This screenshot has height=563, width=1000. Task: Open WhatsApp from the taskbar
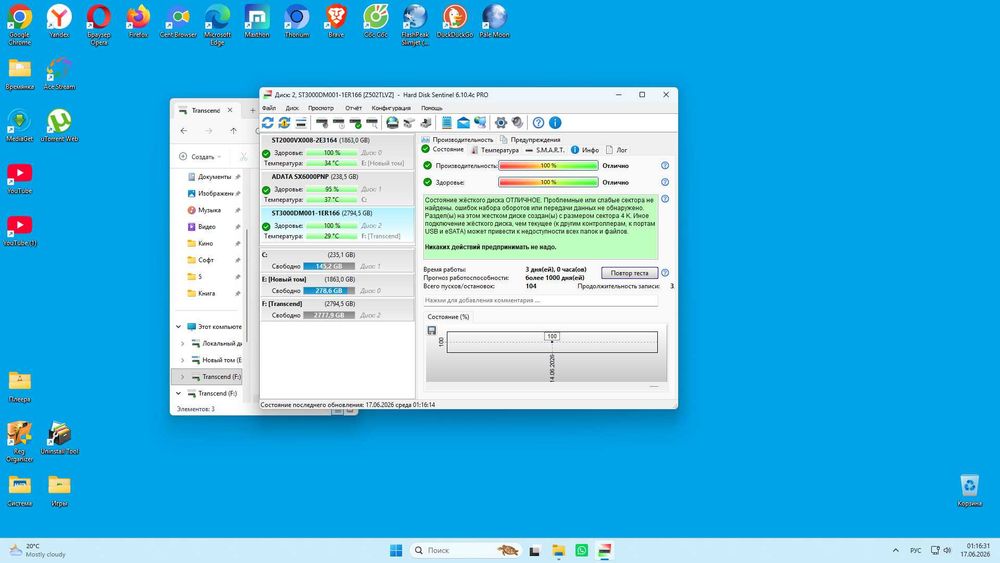[x=581, y=550]
